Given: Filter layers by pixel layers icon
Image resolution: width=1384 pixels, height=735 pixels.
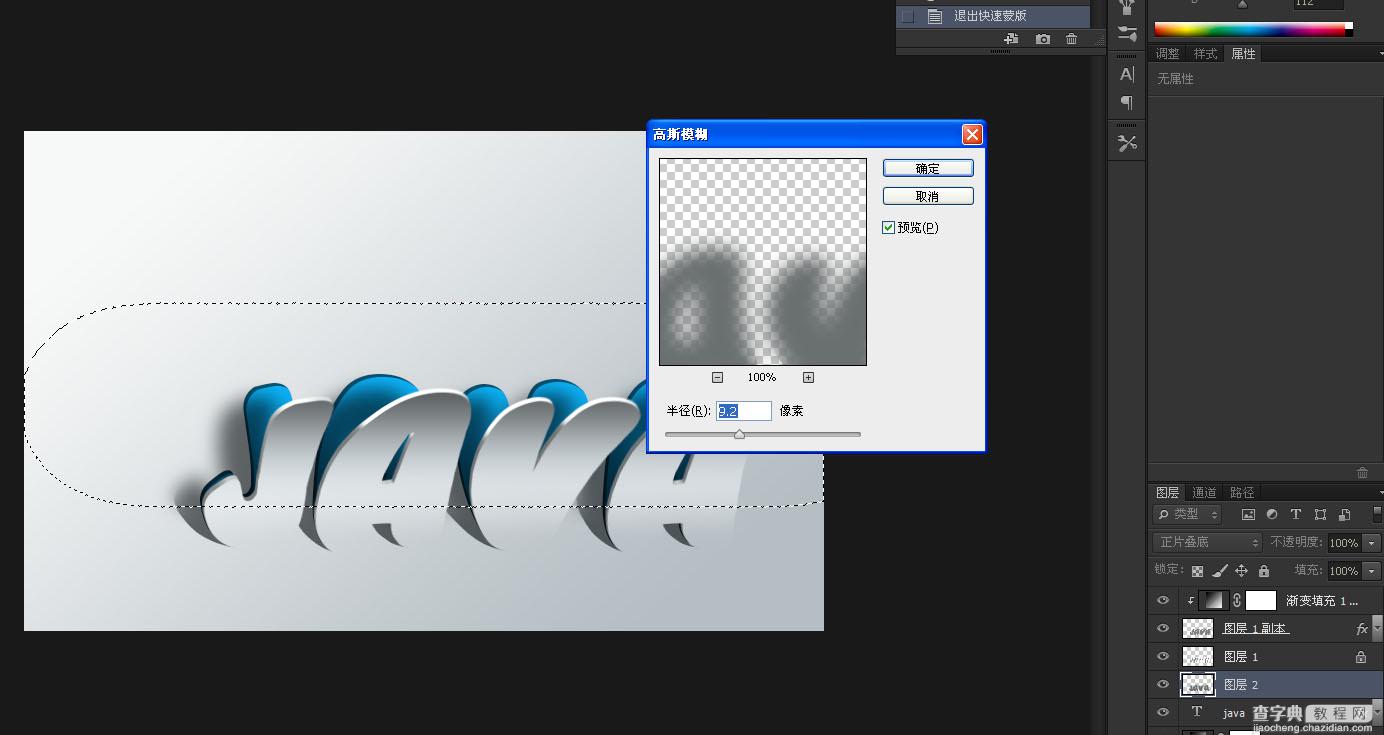Looking at the screenshot, I should (1248, 514).
